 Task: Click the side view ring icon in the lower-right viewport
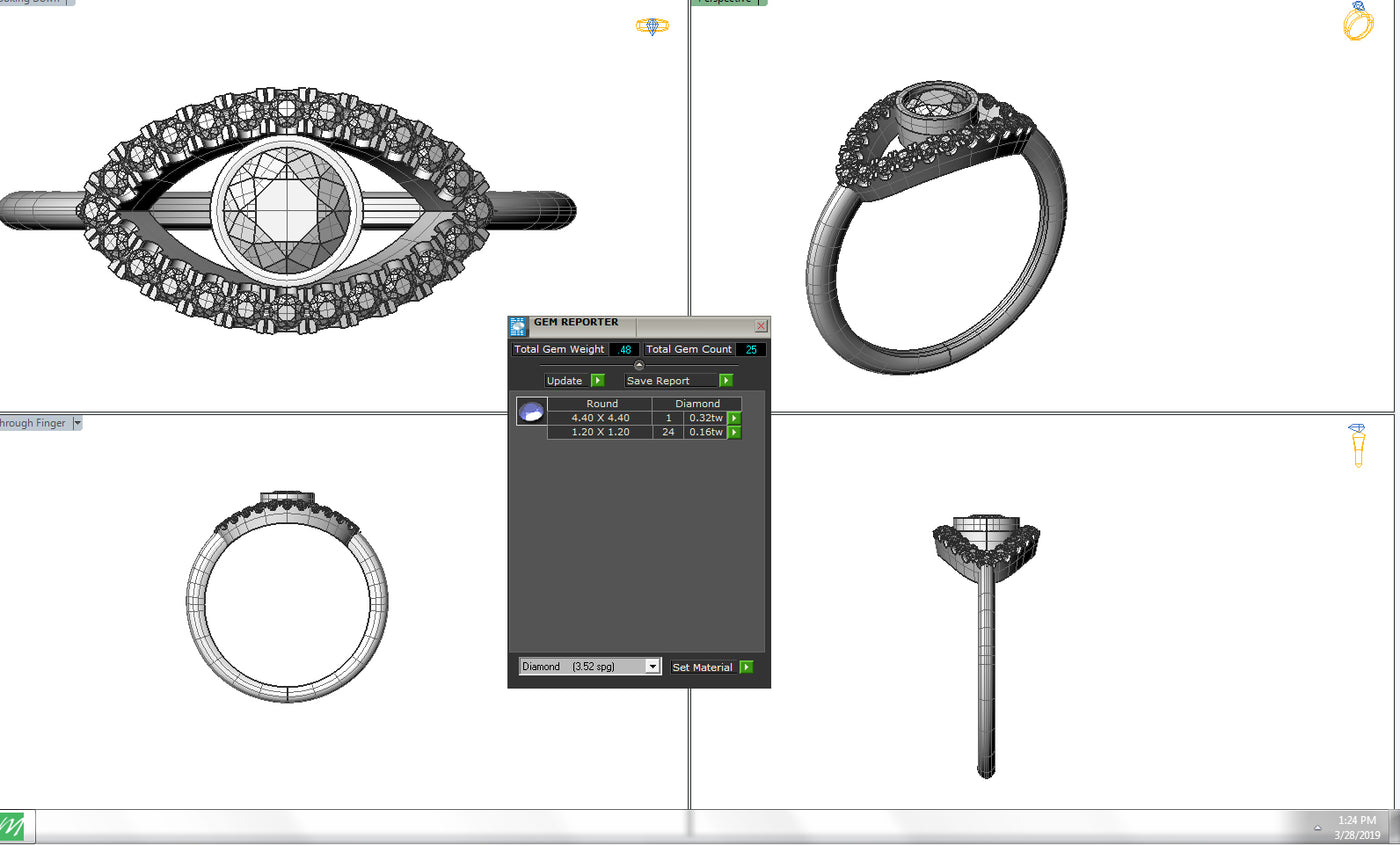(1357, 445)
